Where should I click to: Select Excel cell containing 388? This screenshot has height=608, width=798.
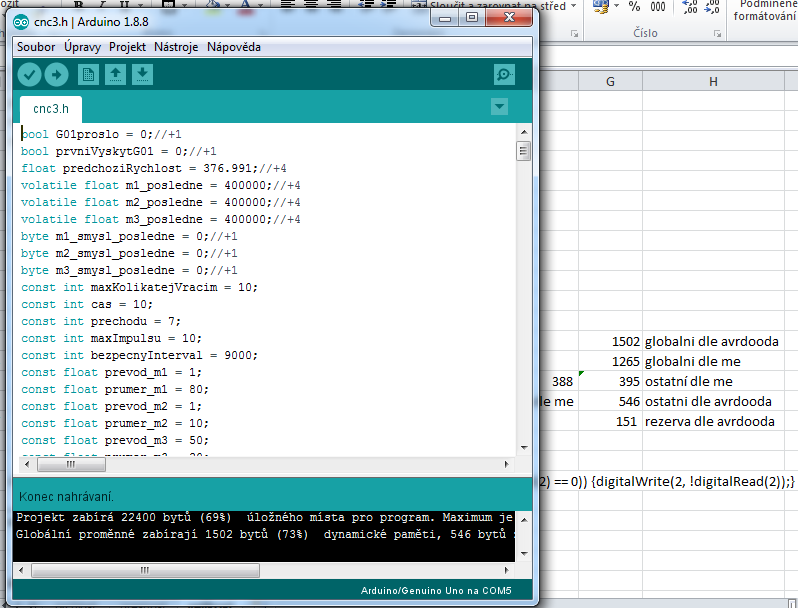[x=559, y=381]
